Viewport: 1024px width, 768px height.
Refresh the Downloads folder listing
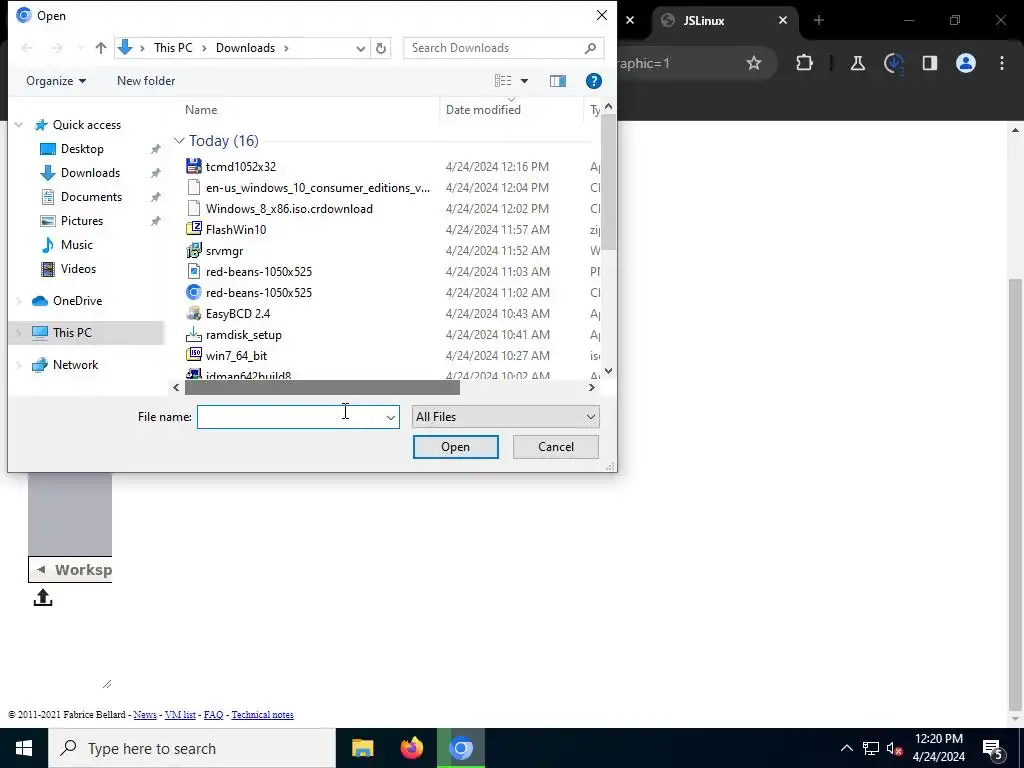point(381,48)
